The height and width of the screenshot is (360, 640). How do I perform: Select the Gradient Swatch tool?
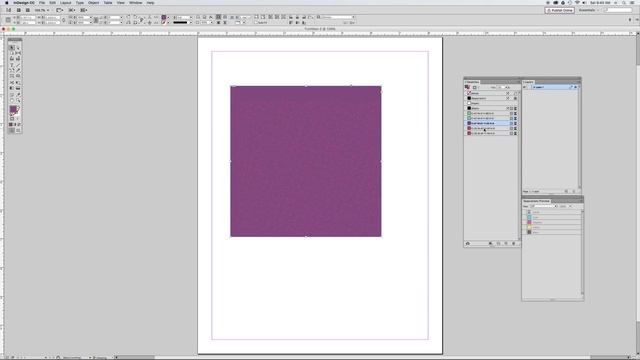[12, 88]
